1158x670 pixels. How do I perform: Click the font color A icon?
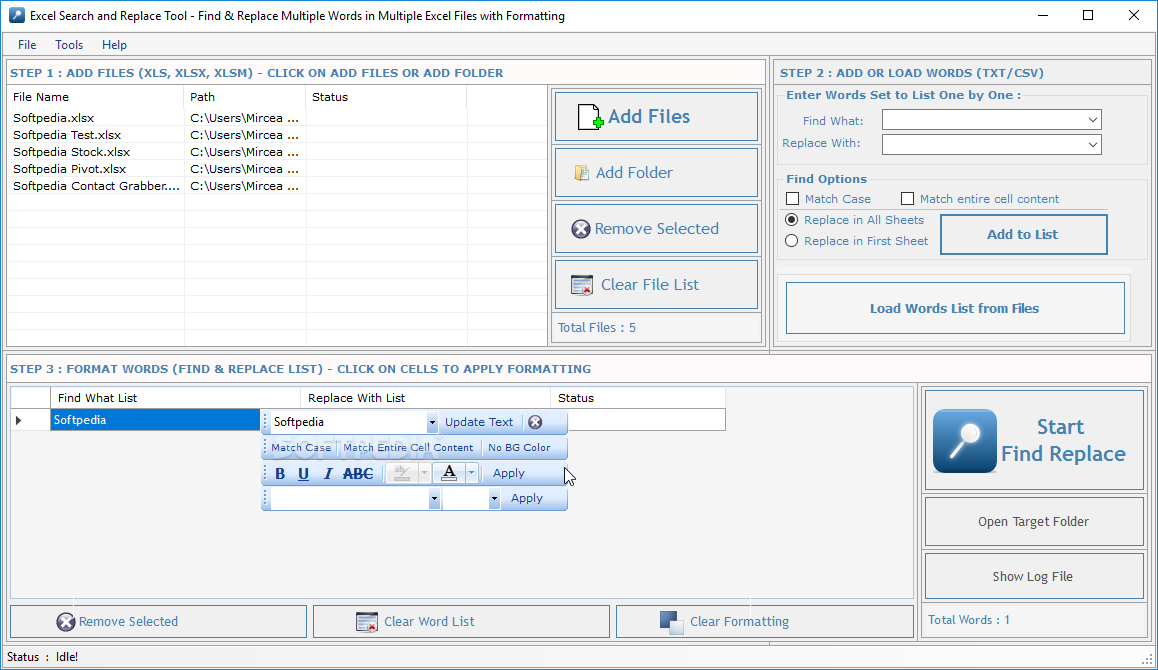coord(449,474)
